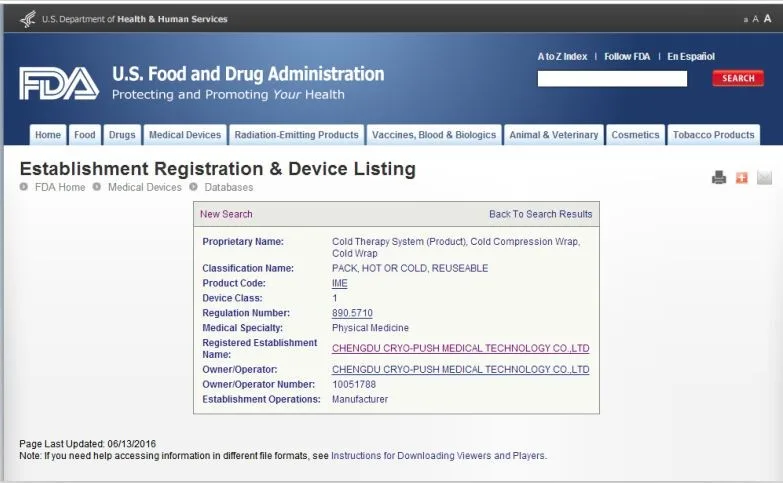Image resolution: width=783 pixels, height=483 pixels.
Task: Go to Vaccines, Blood & Biologics tab
Action: [434, 135]
